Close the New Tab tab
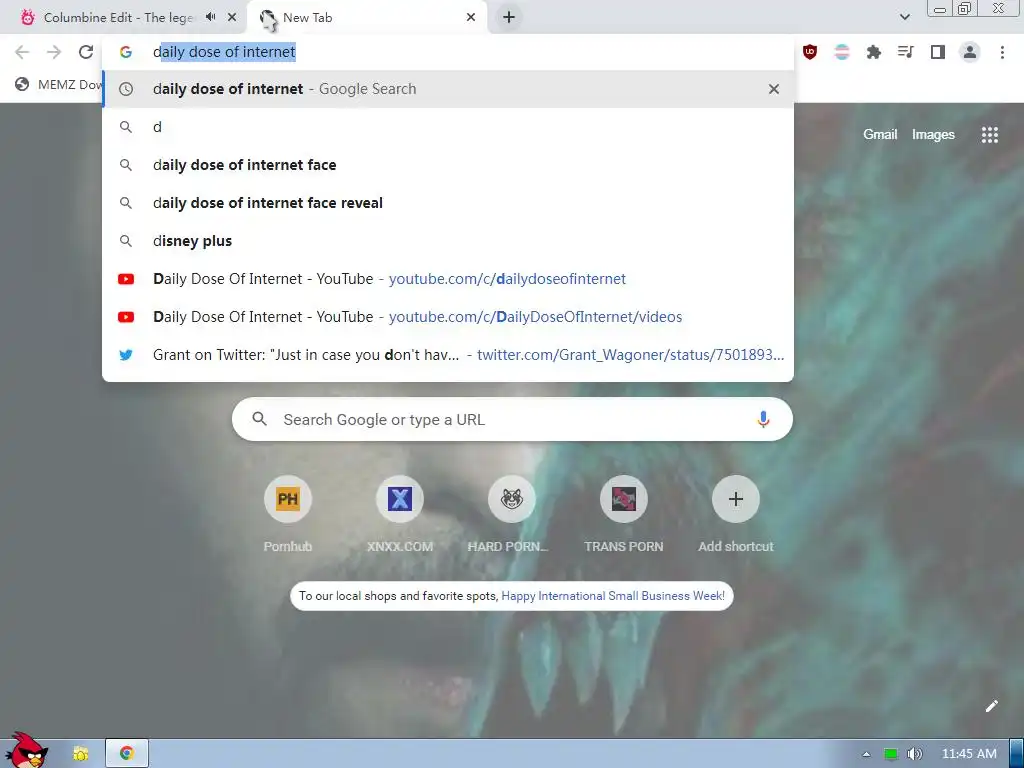Viewport: 1024px width, 768px height. [471, 18]
